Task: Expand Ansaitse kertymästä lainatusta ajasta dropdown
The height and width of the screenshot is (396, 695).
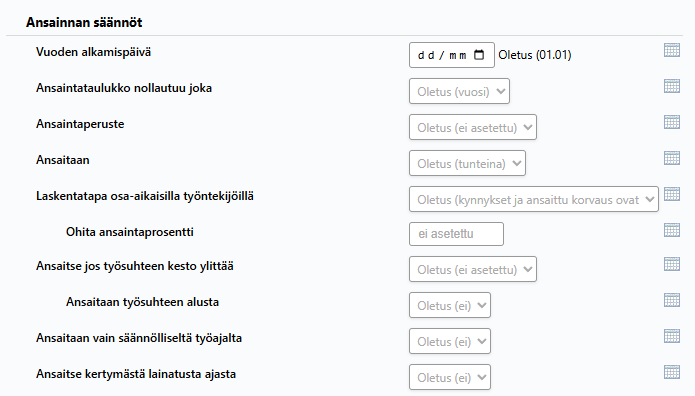Action: click(450, 377)
